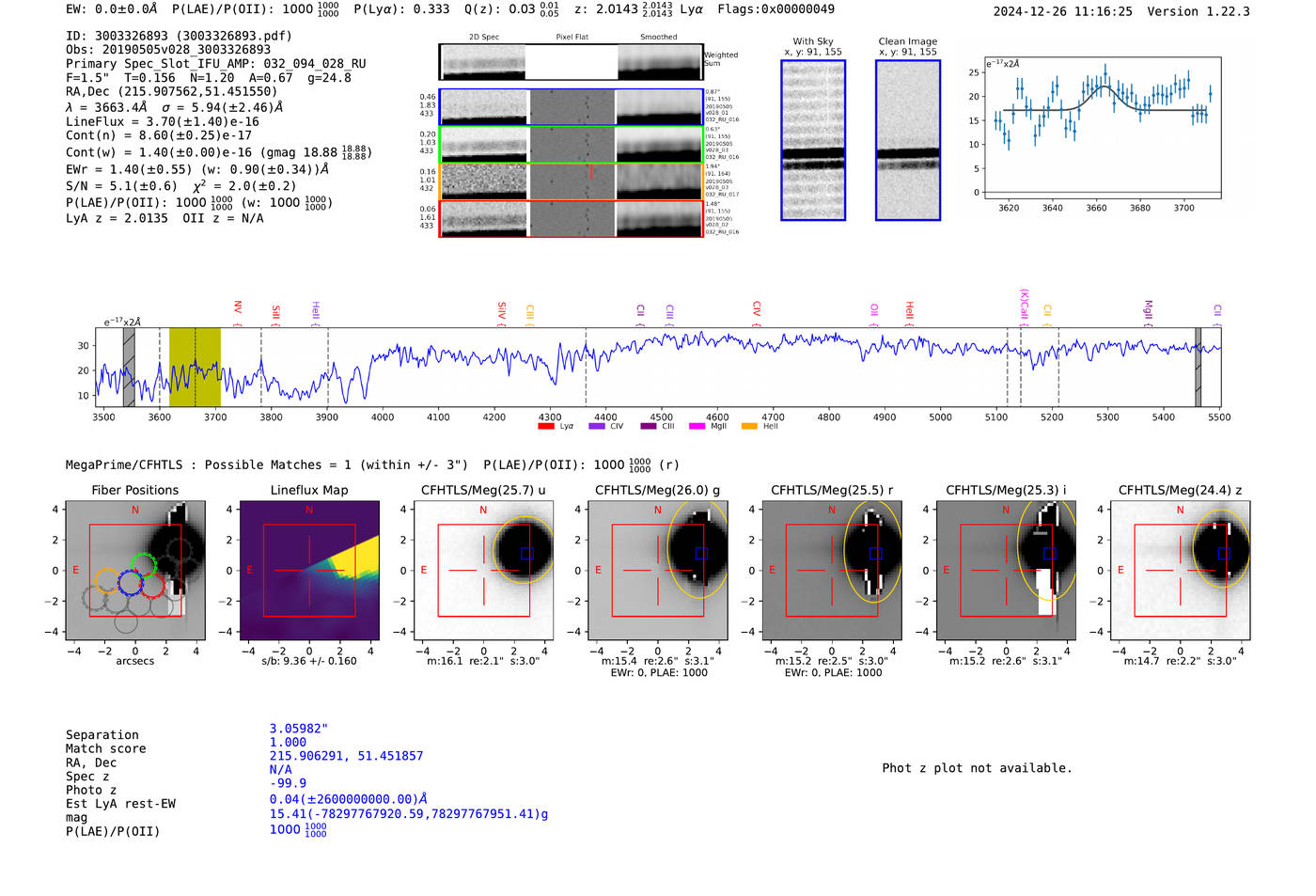Click the OII line label above the spectrum

(x=874, y=309)
